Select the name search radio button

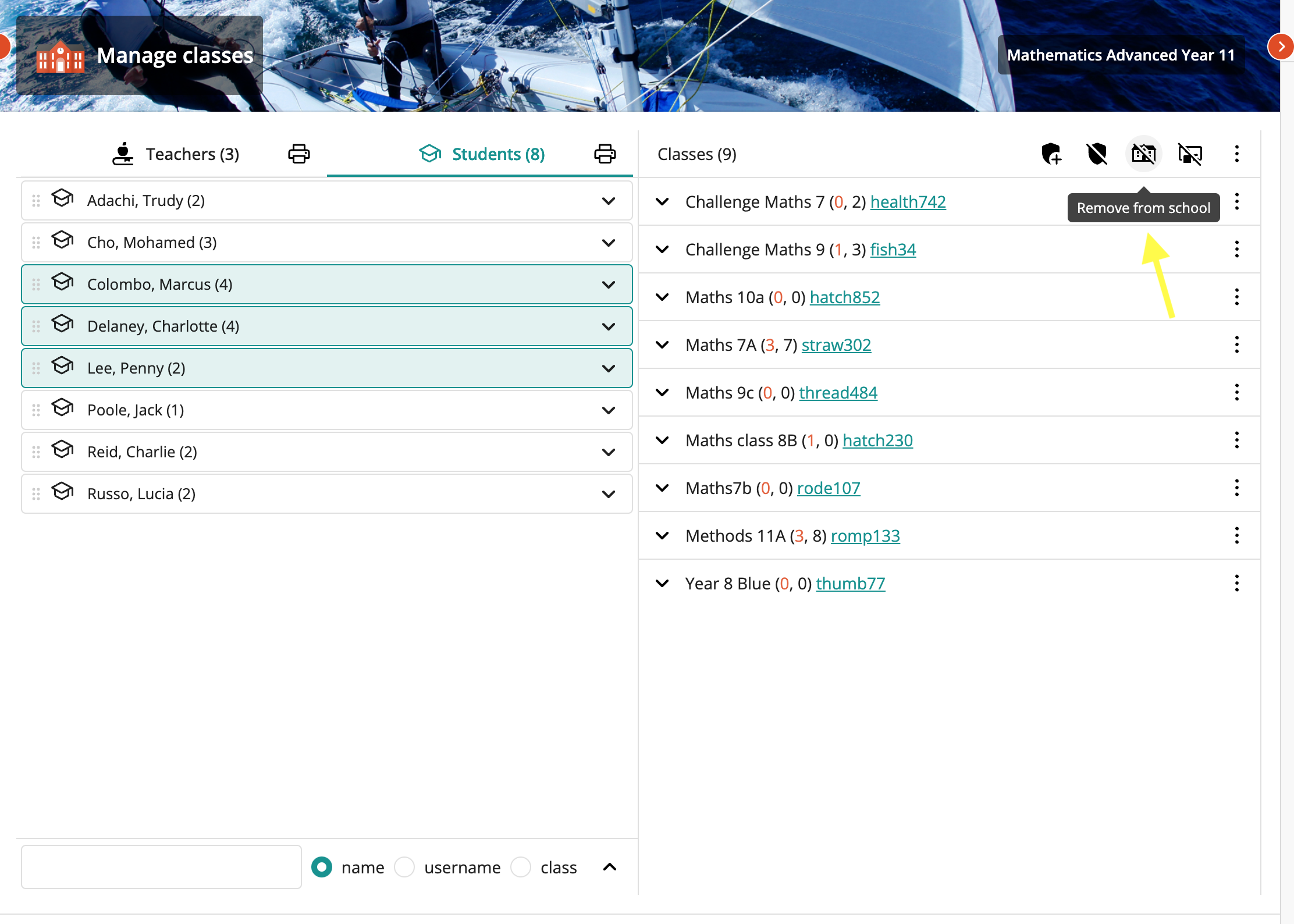click(x=322, y=867)
